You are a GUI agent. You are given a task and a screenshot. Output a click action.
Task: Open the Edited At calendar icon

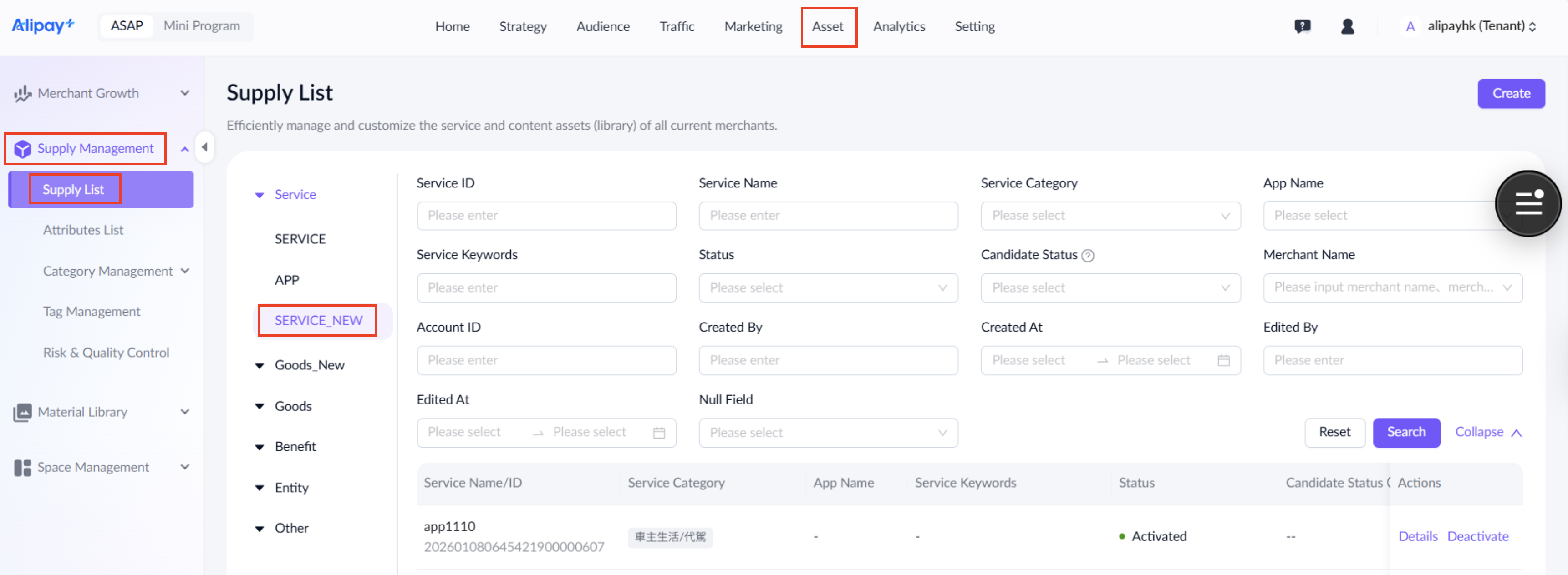659,433
